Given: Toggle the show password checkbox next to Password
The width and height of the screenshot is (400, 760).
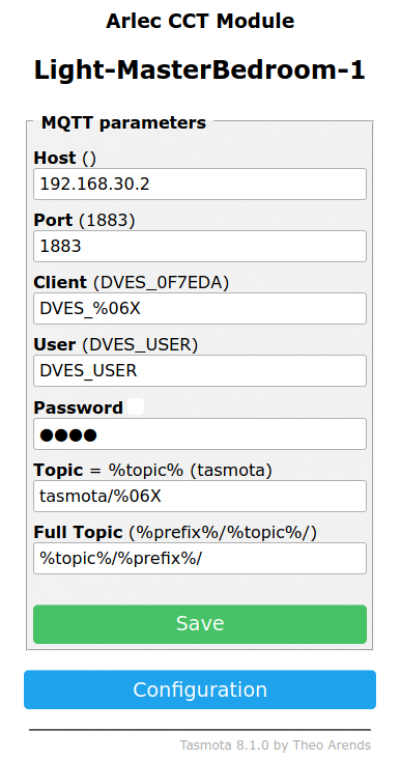Looking at the screenshot, I should pos(136,407).
